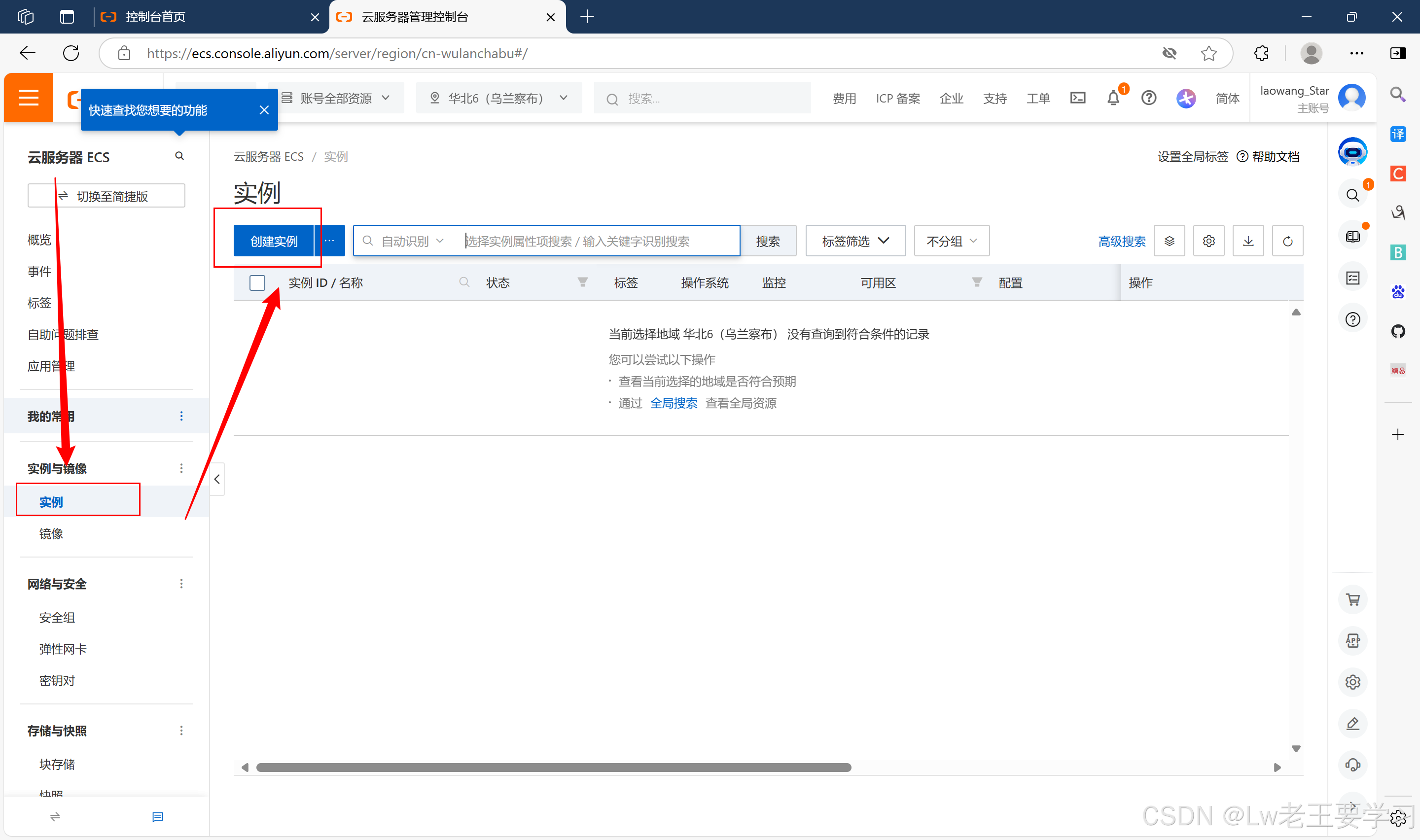Click the 搜索 button
The width and height of the screenshot is (1420, 840).
click(x=768, y=241)
